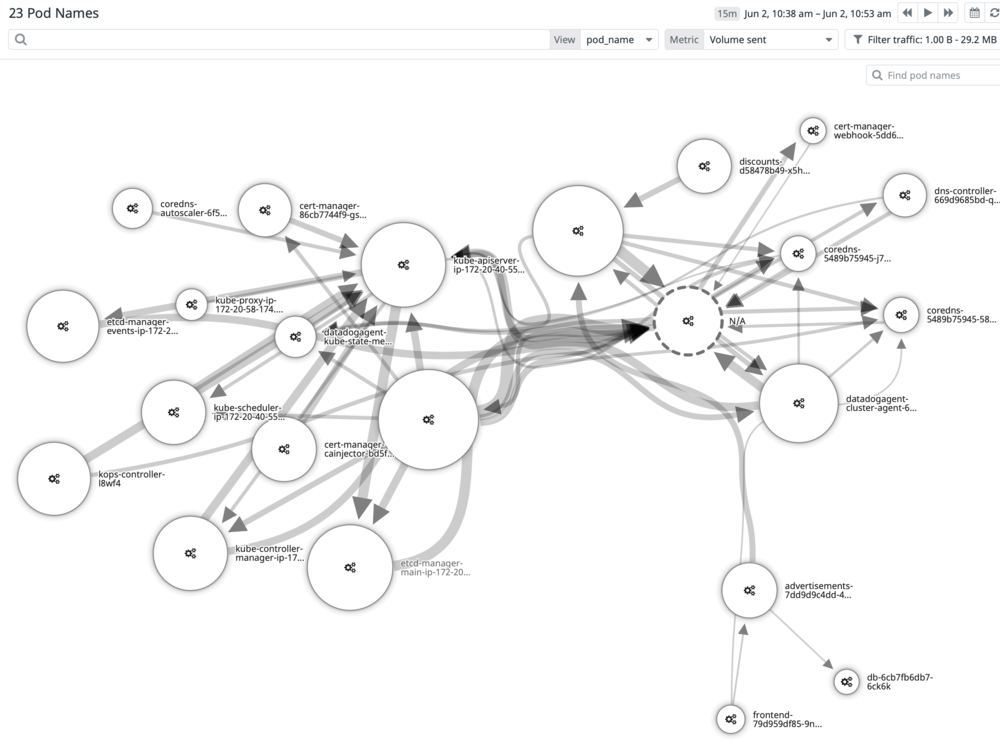Open the pod_name View dropdown

tap(621, 39)
